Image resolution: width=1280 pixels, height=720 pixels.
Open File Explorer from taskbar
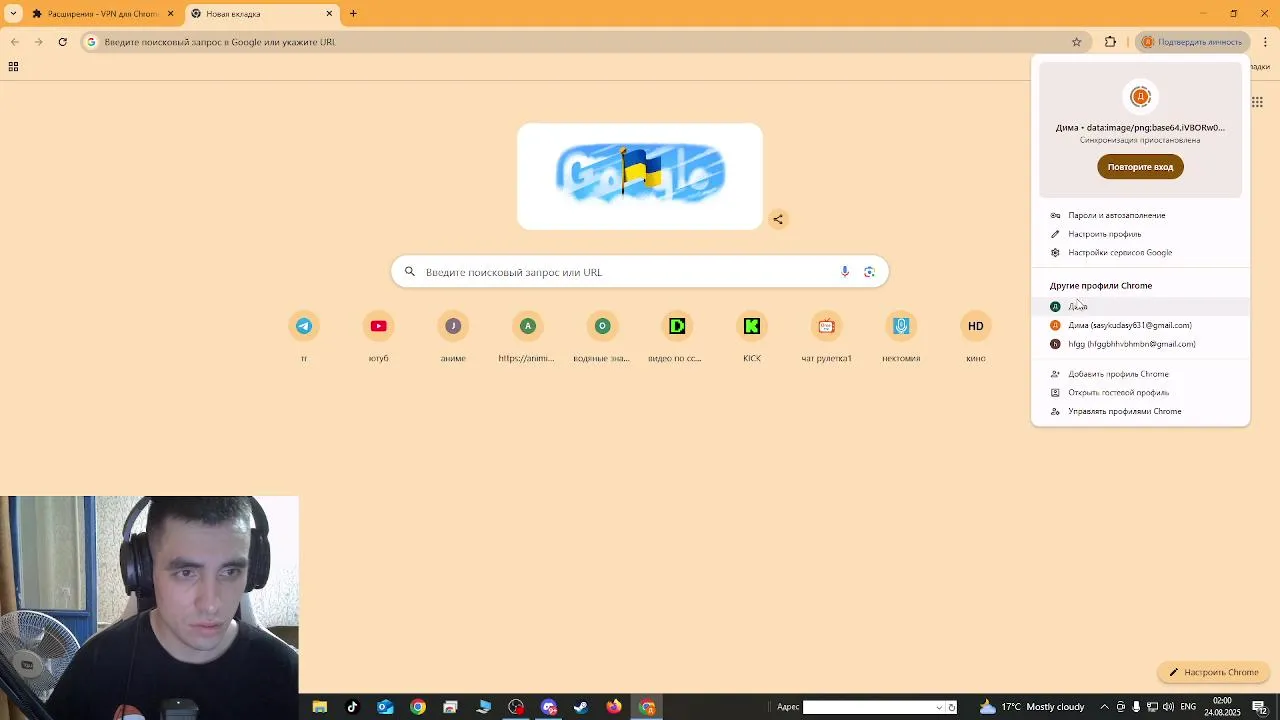point(320,707)
